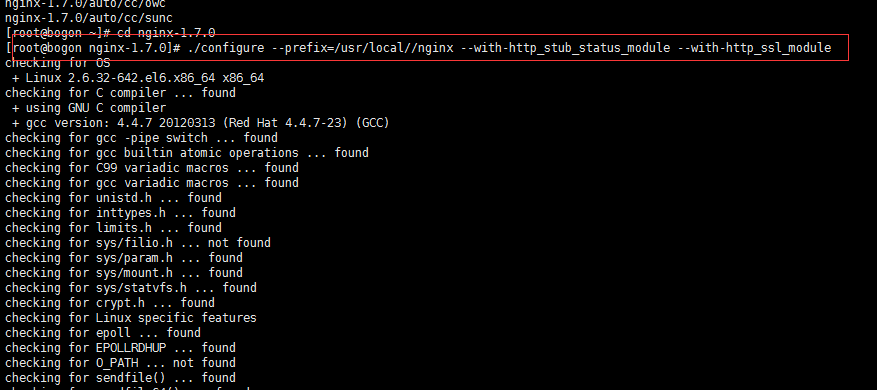Image resolution: width=877 pixels, height=390 pixels.
Task: Click the checking for sys/statvfs.h line
Action: (x=131, y=288)
